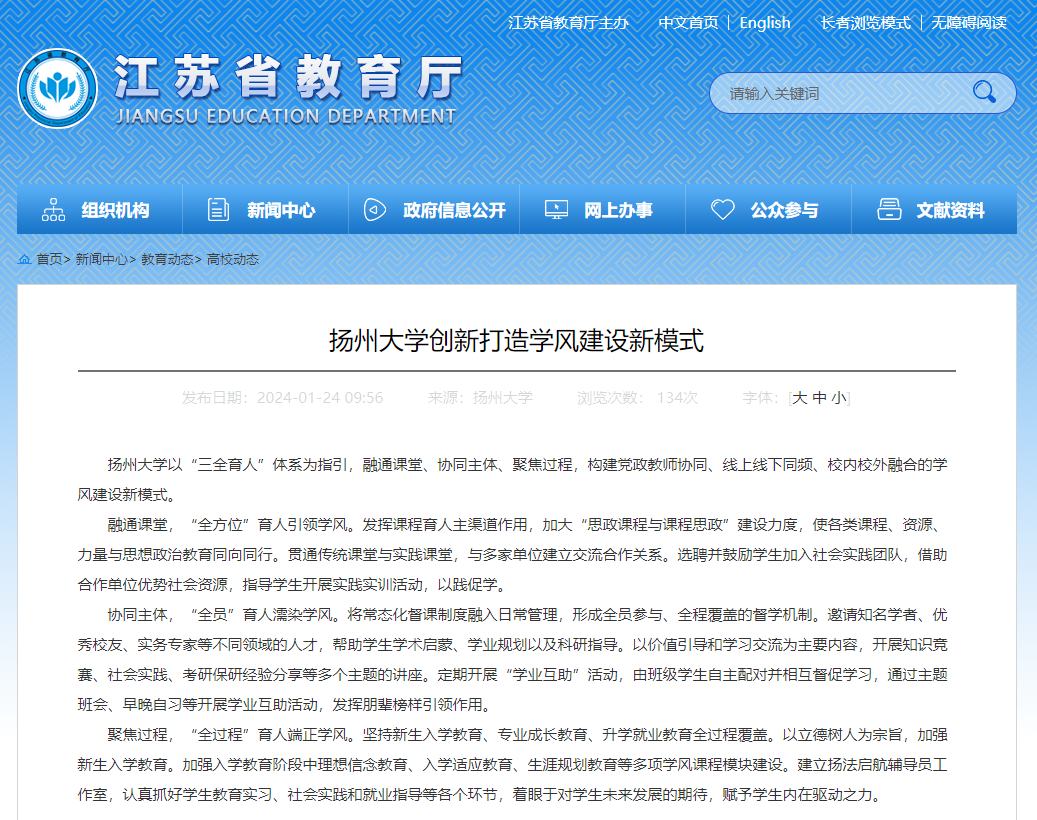Set font size to 中 (medium)
1037x820 pixels.
click(x=819, y=398)
